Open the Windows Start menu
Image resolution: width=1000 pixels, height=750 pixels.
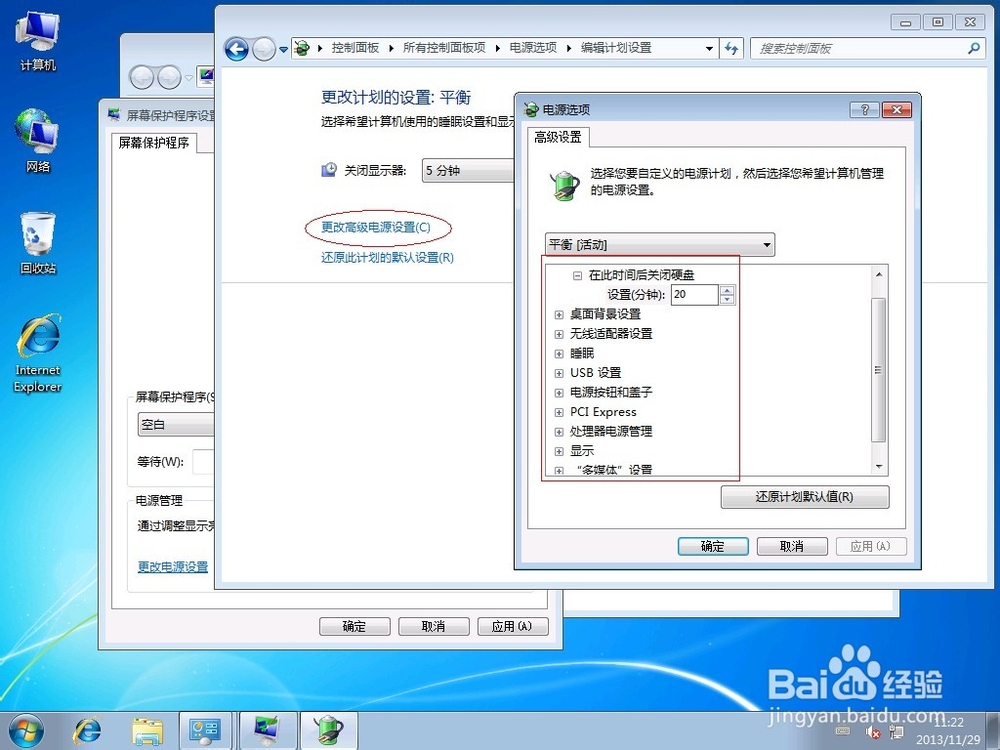[x=26, y=731]
